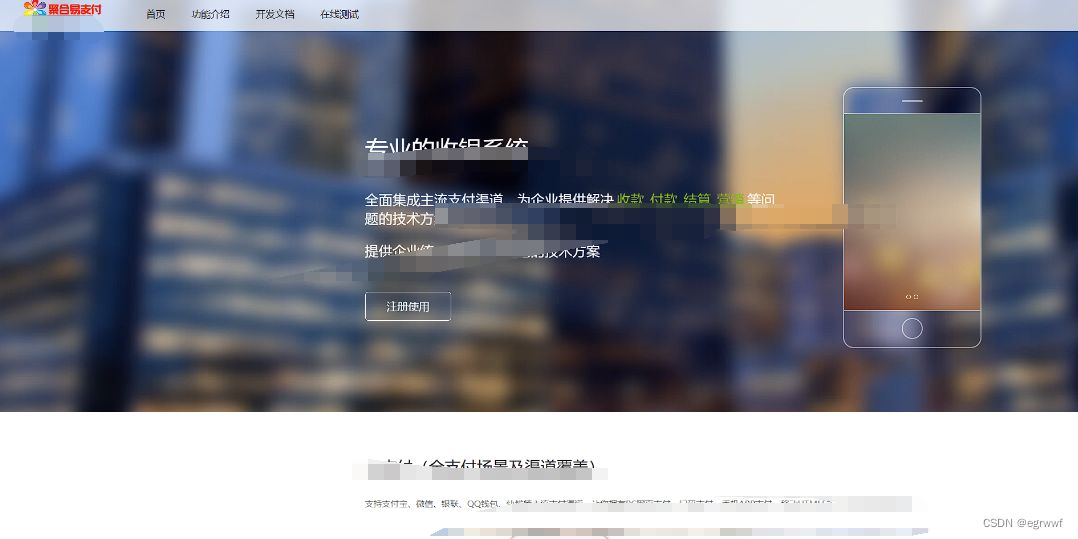Click the phone mockup screen image

[912, 212]
